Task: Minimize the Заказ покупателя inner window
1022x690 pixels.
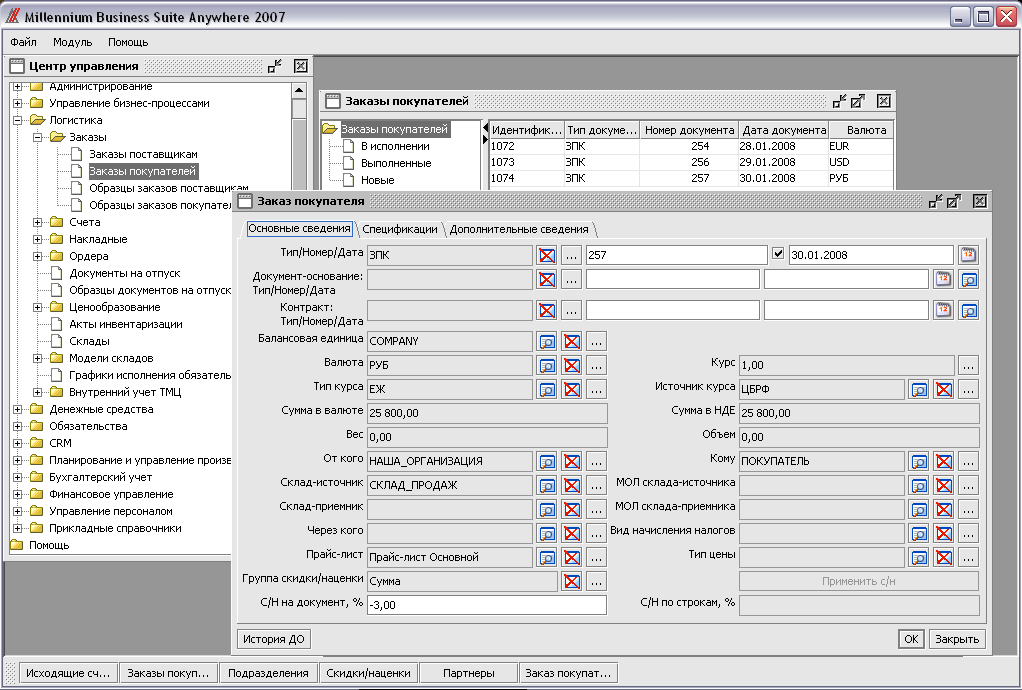Action: pyautogui.click(x=935, y=201)
